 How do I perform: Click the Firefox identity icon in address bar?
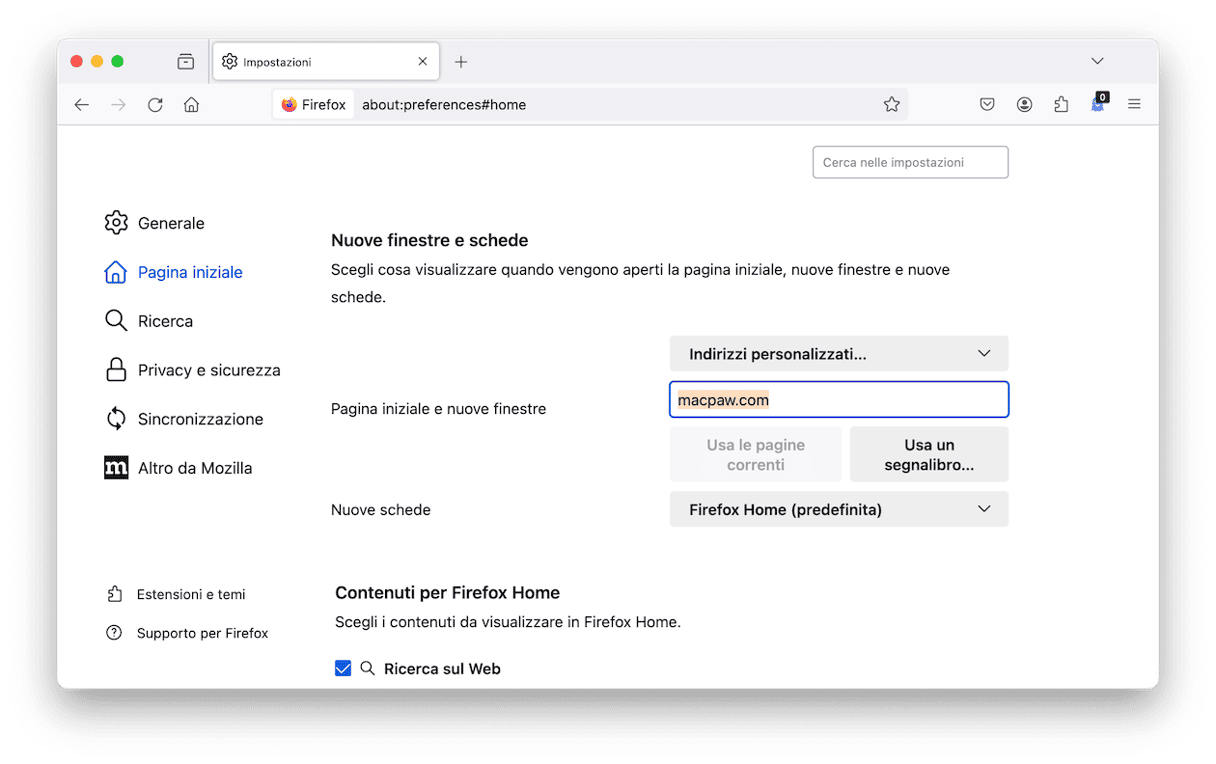coord(314,104)
